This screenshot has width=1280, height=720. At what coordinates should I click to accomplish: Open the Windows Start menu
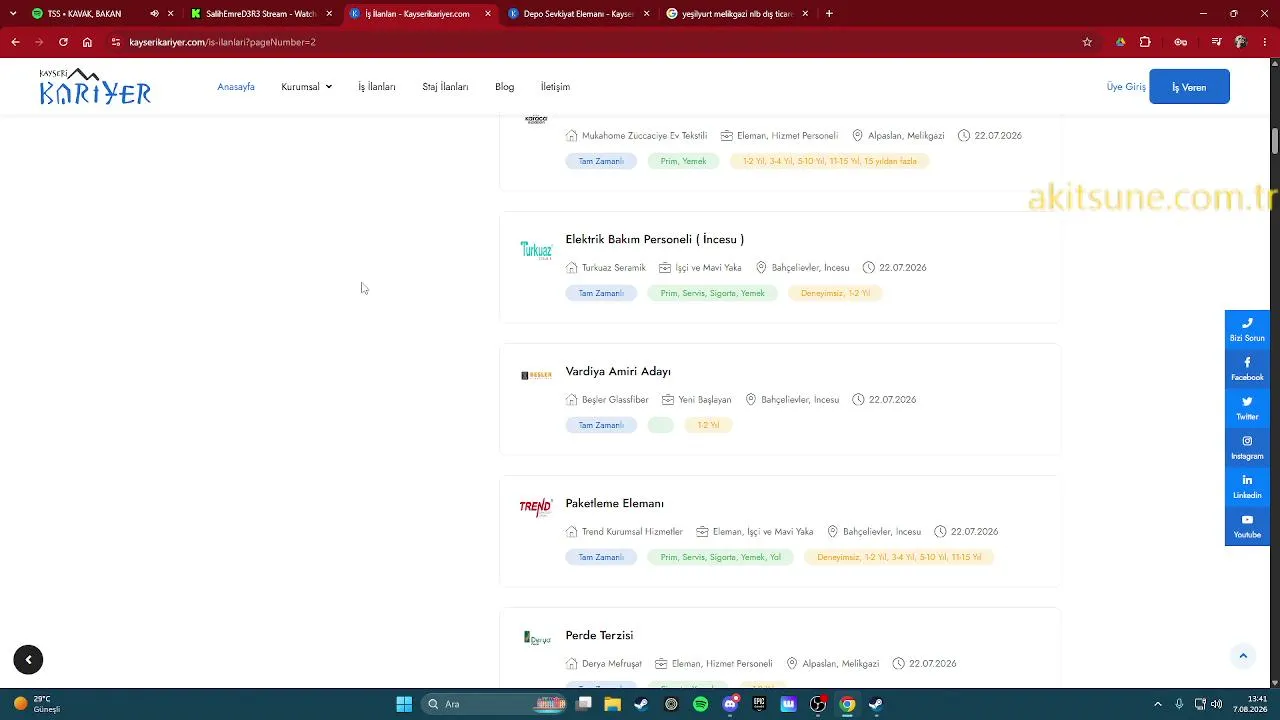(404, 704)
